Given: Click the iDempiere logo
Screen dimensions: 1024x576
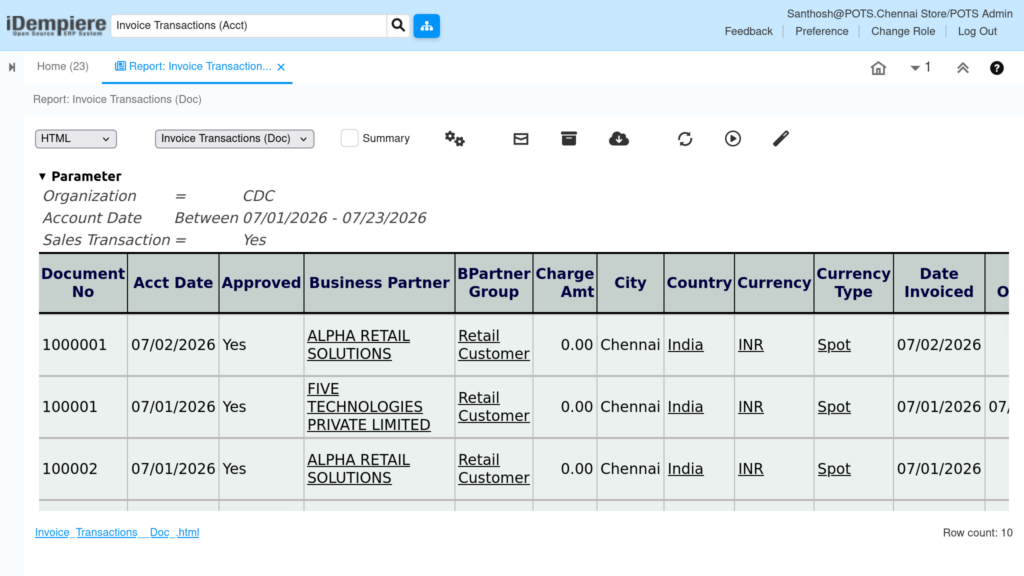Looking at the screenshot, I should 56,25.
